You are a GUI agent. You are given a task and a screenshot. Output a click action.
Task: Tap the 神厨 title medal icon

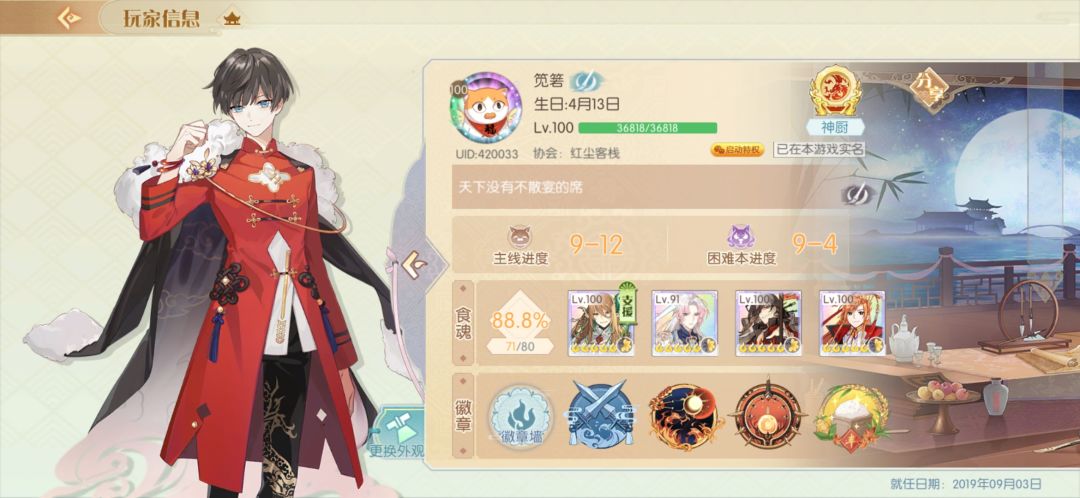(835, 91)
